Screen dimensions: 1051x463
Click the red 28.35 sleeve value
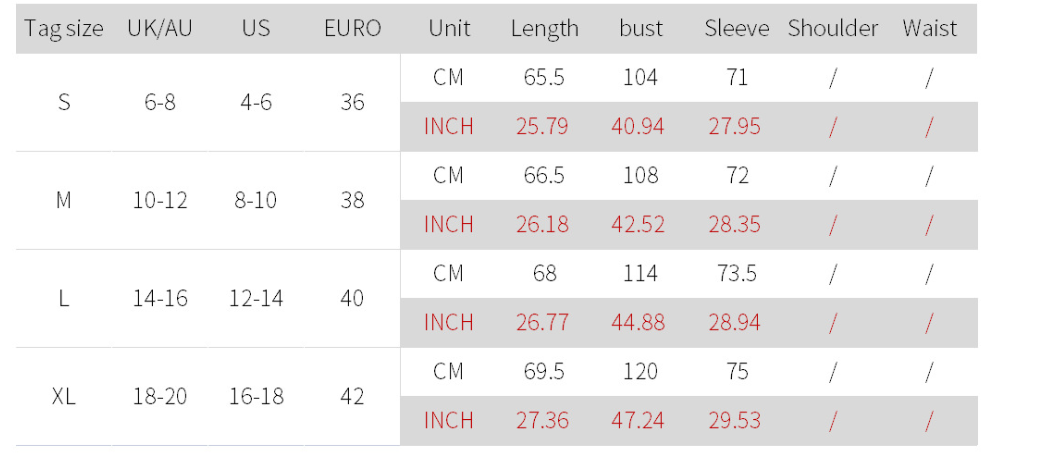point(735,224)
